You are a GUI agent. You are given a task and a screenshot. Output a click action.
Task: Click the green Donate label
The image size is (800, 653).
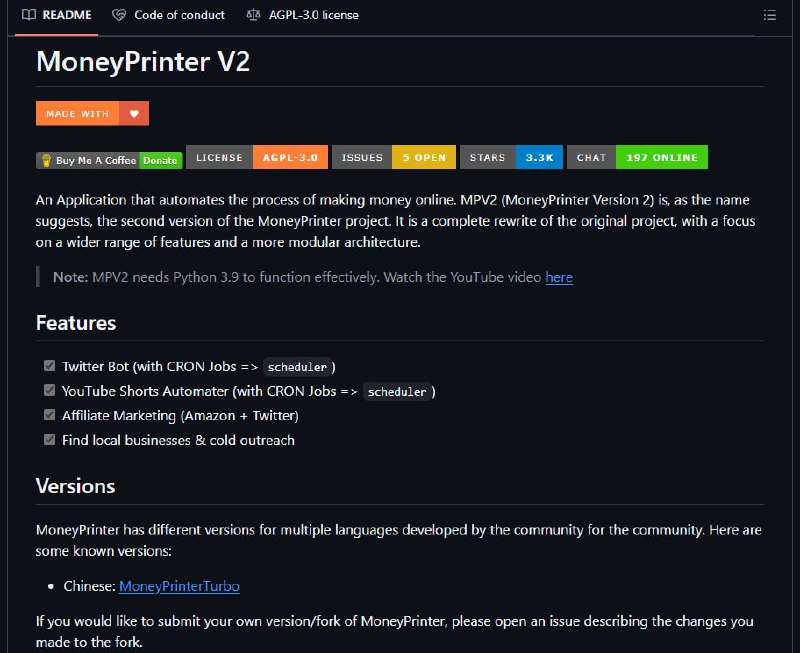click(160, 160)
